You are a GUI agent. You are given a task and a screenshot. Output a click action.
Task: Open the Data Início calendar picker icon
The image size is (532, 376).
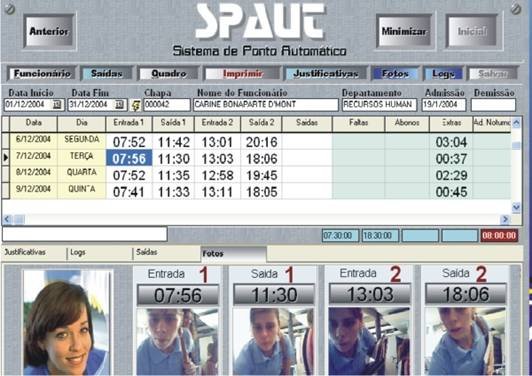[x=58, y=105]
